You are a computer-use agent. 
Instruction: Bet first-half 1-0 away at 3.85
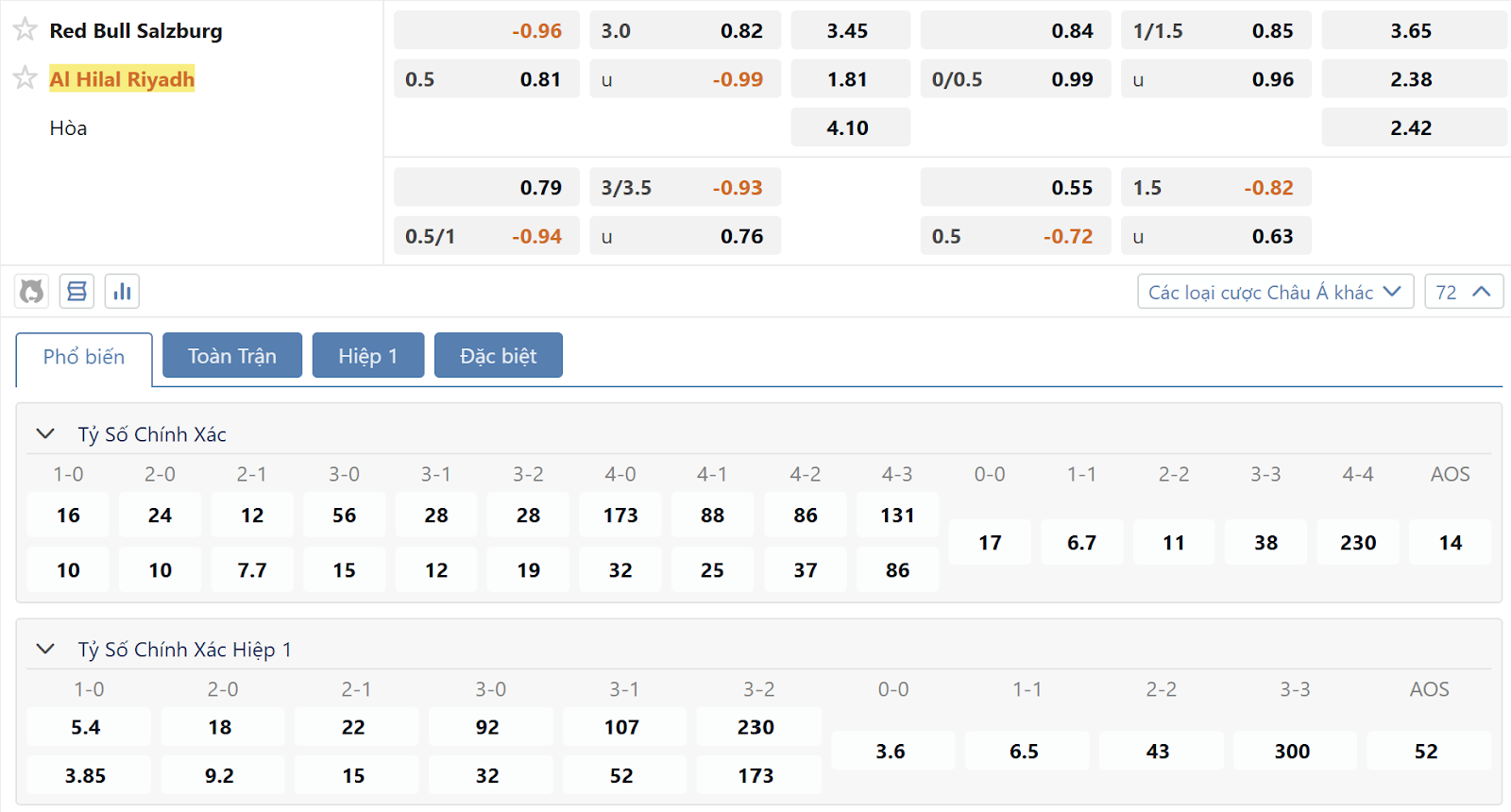pyautogui.click(x=89, y=775)
